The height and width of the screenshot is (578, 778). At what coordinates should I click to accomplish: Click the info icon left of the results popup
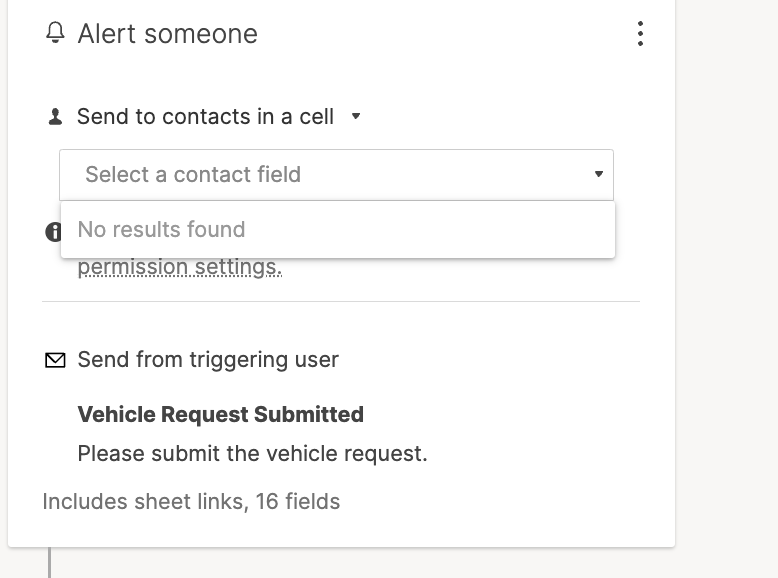(53, 231)
